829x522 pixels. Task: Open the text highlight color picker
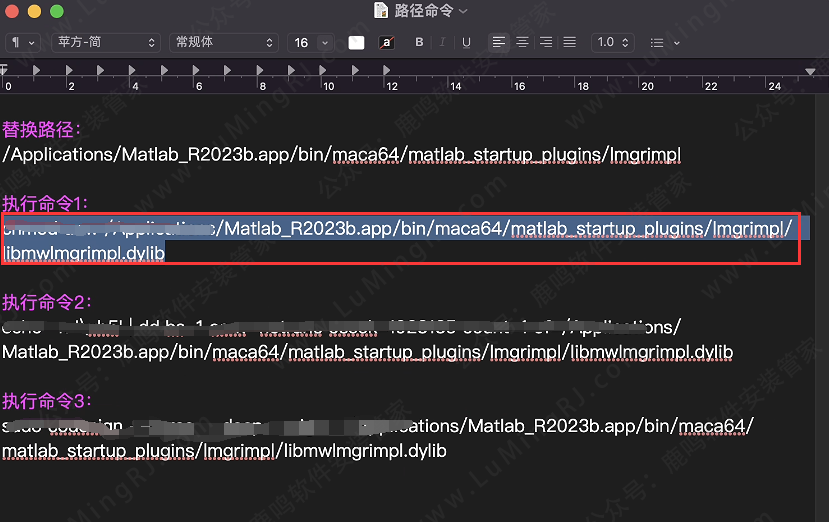[386, 42]
